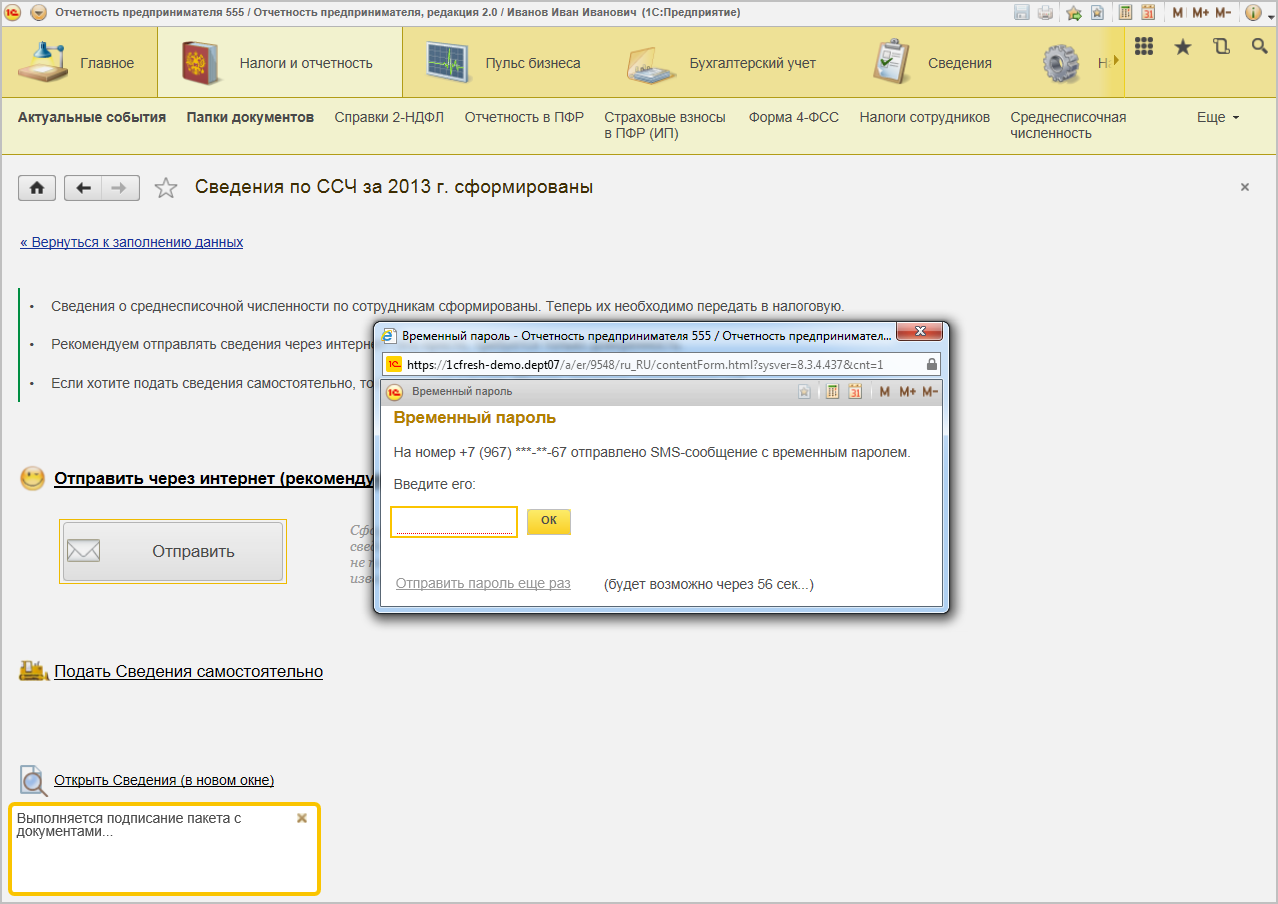This screenshot has height=904, width=1278.
Task: Navigate back with the left arrow
Action: coord(84,188)
